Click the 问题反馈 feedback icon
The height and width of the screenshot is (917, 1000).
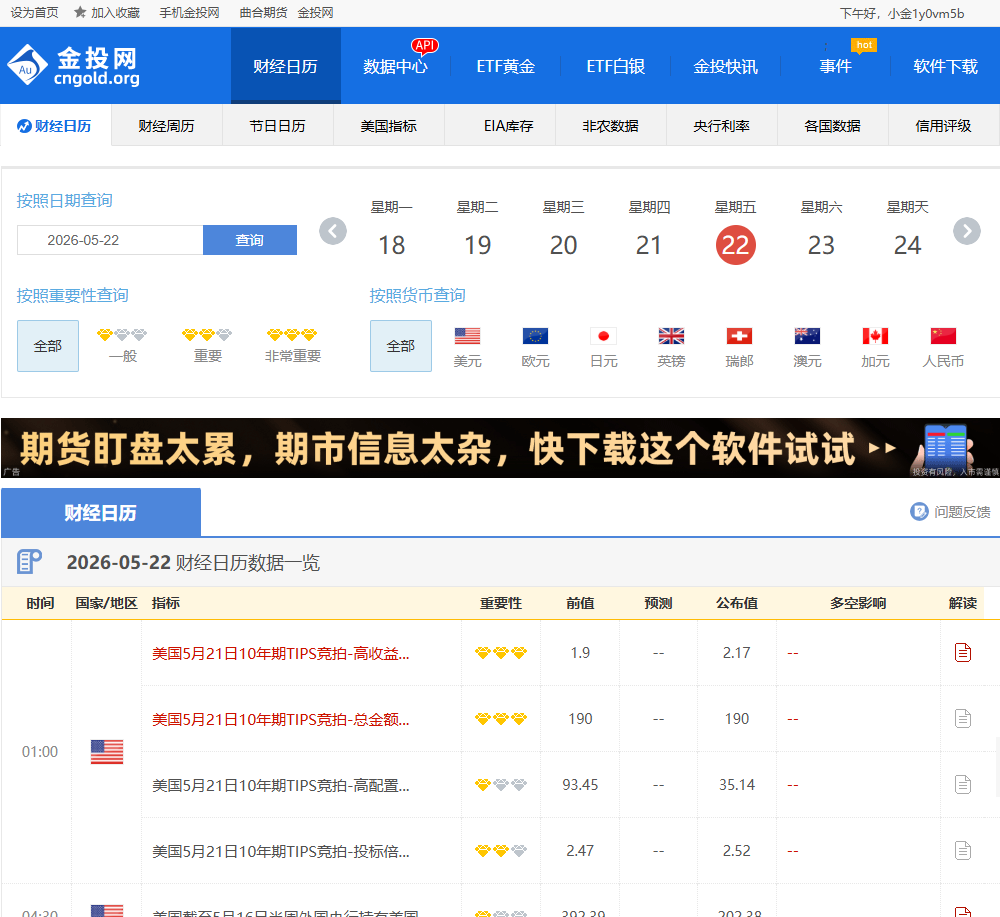(919, 511)
